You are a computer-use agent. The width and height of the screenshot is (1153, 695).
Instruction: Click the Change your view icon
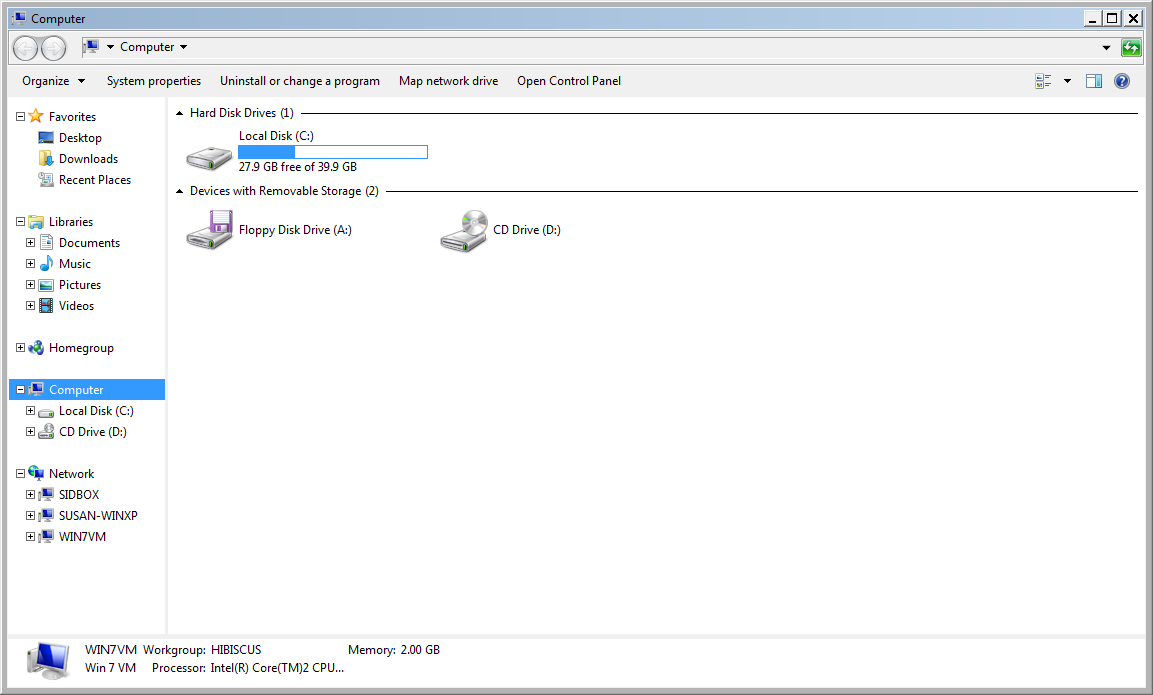click(1043, 81)
